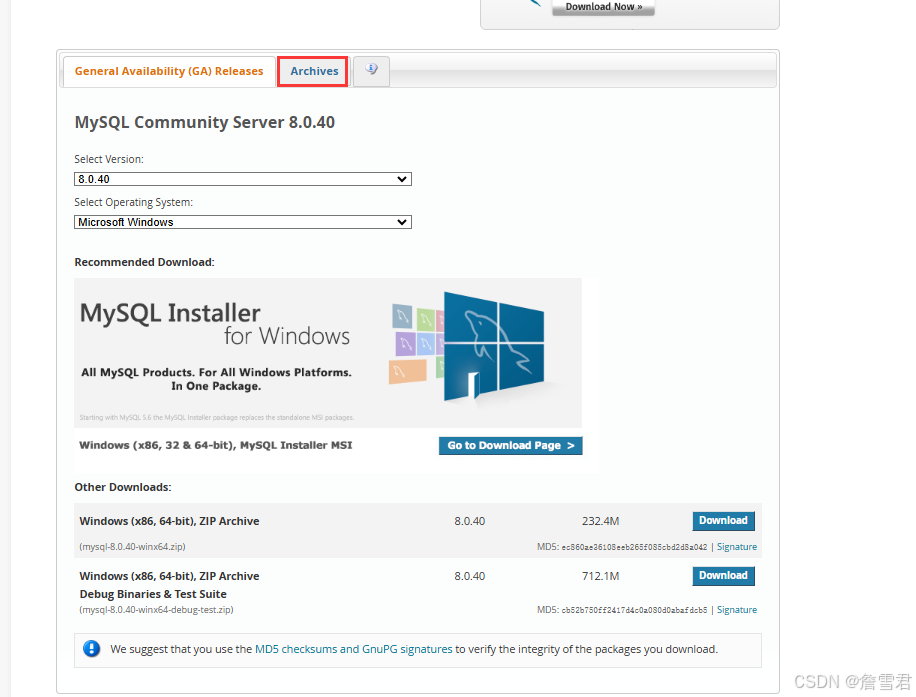Open Signature link for mysql-8.0.40-winx64.zip

(x=737, y=547)
